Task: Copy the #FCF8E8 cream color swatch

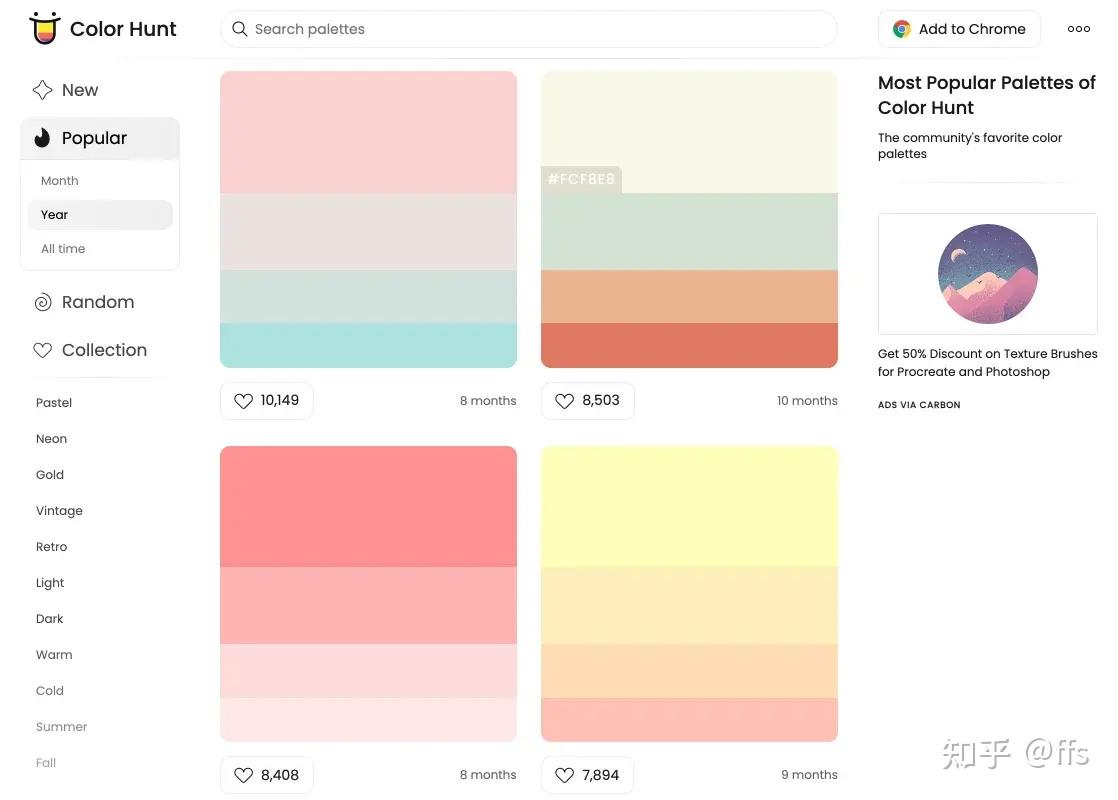Action: coord(689,130)
